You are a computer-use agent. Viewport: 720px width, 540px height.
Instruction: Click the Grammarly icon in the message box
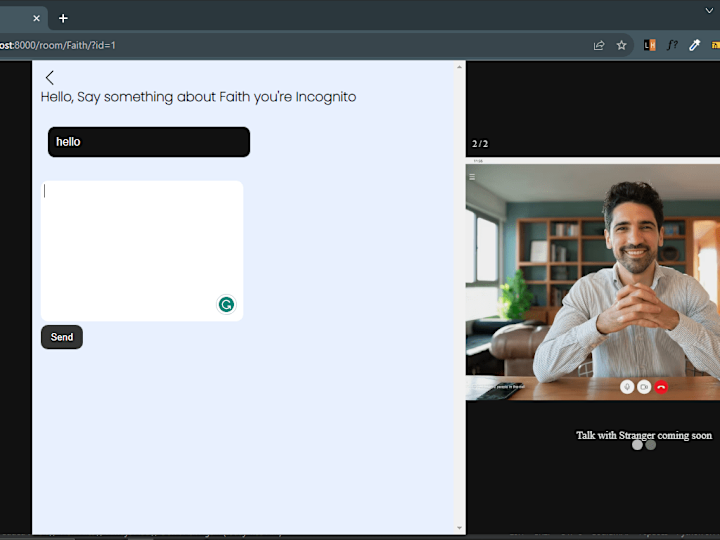point(226,304)
